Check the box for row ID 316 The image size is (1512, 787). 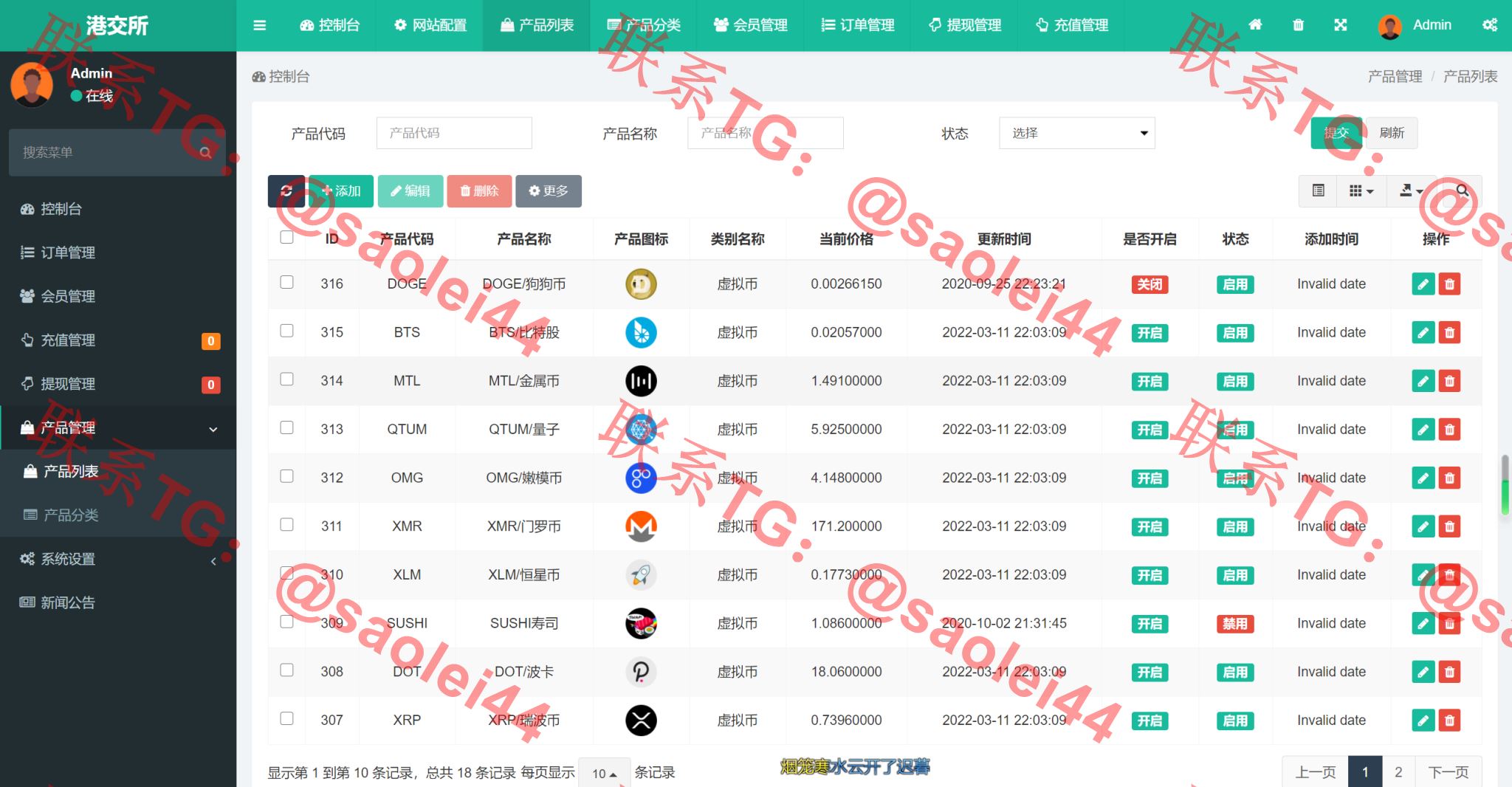click(x=286, y=282)
